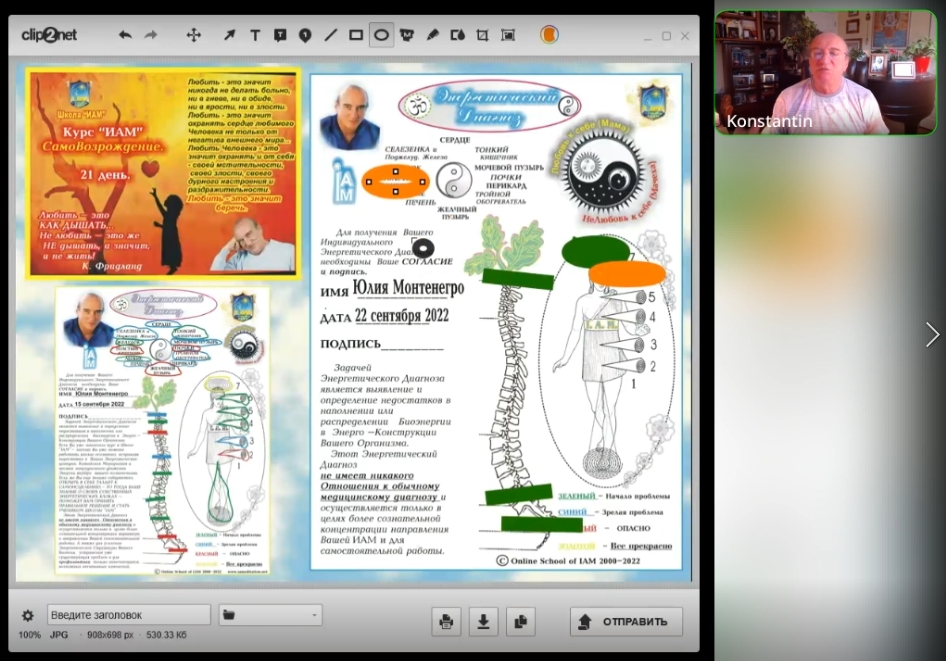Print the screenshot with the printer icon
946x661 pixels.
point(446,621)
